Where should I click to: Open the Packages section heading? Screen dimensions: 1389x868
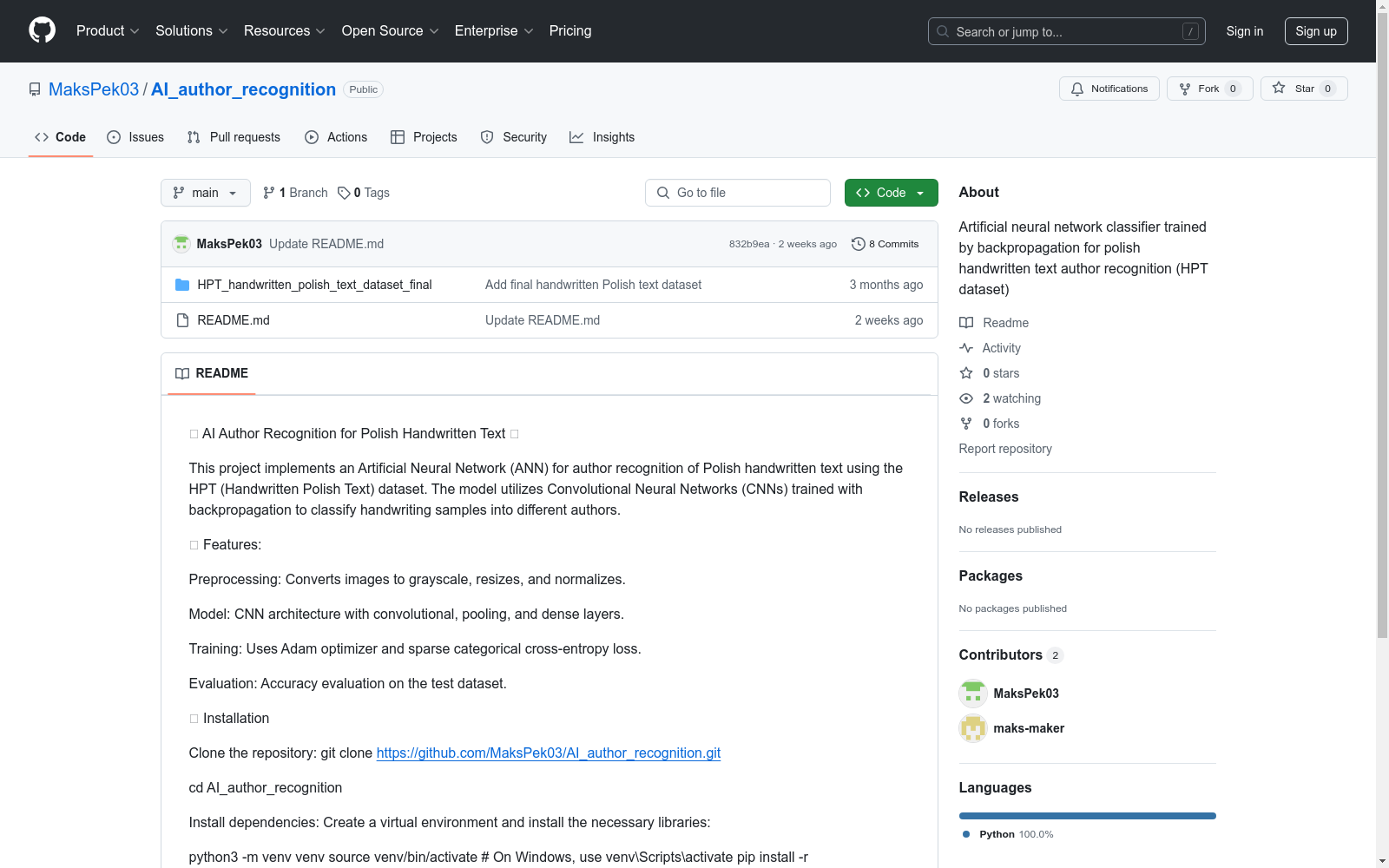tap(991, 576)
